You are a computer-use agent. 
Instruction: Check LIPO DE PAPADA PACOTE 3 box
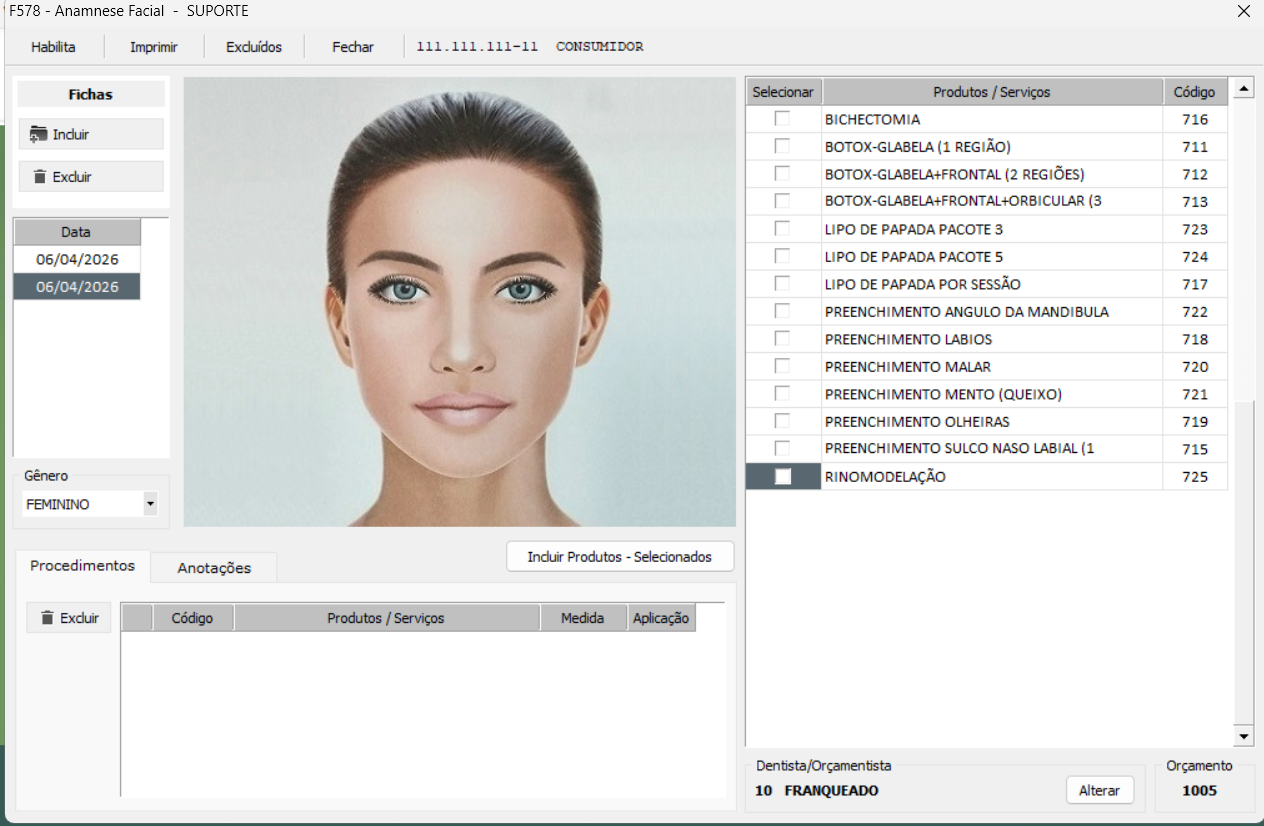(x=782, y=229)
